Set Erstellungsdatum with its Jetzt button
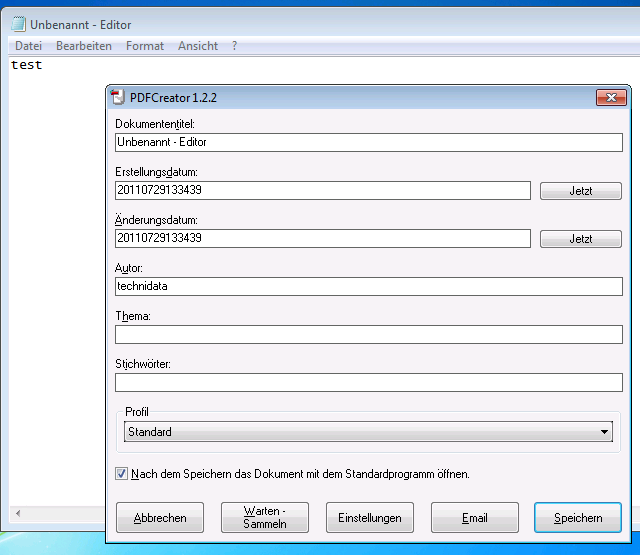This screenshot has height=555, width=640. pyautogui.click(x=581, y=191)
